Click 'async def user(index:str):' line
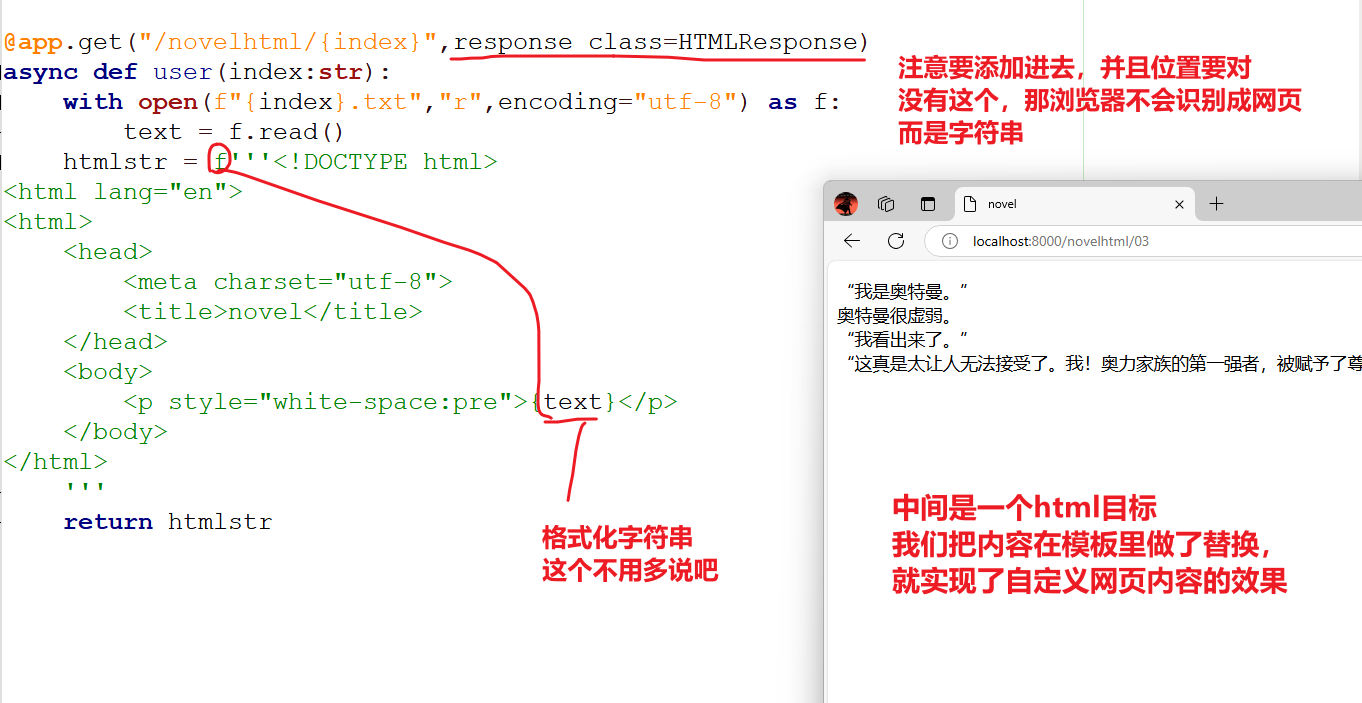 198,72
